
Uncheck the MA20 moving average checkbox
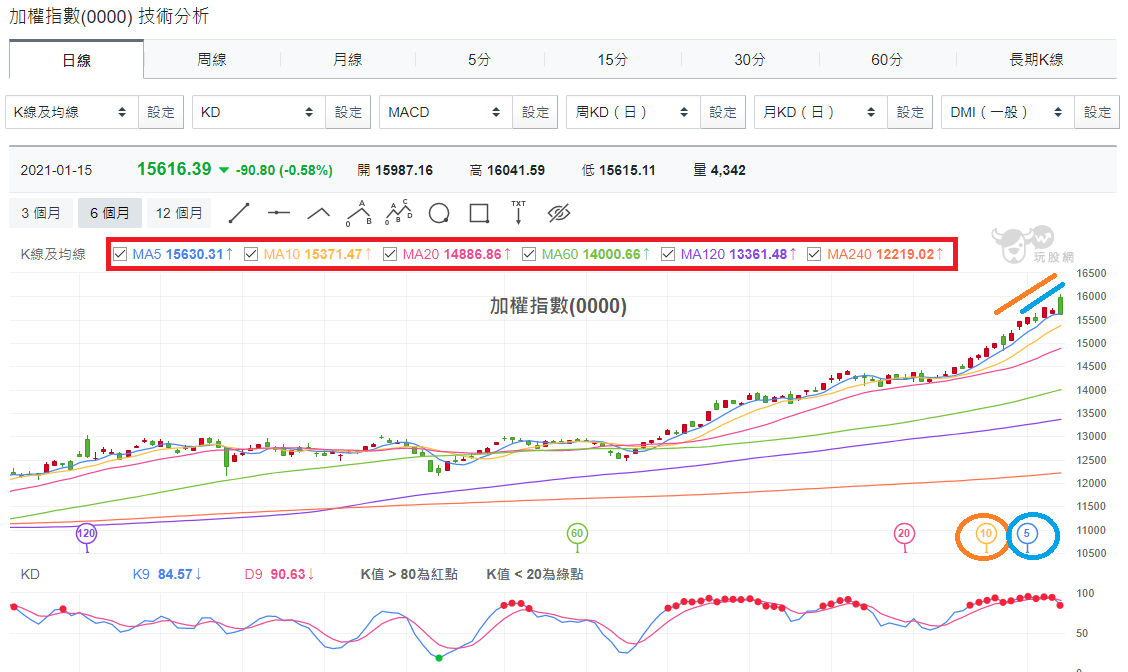[390, 254]
